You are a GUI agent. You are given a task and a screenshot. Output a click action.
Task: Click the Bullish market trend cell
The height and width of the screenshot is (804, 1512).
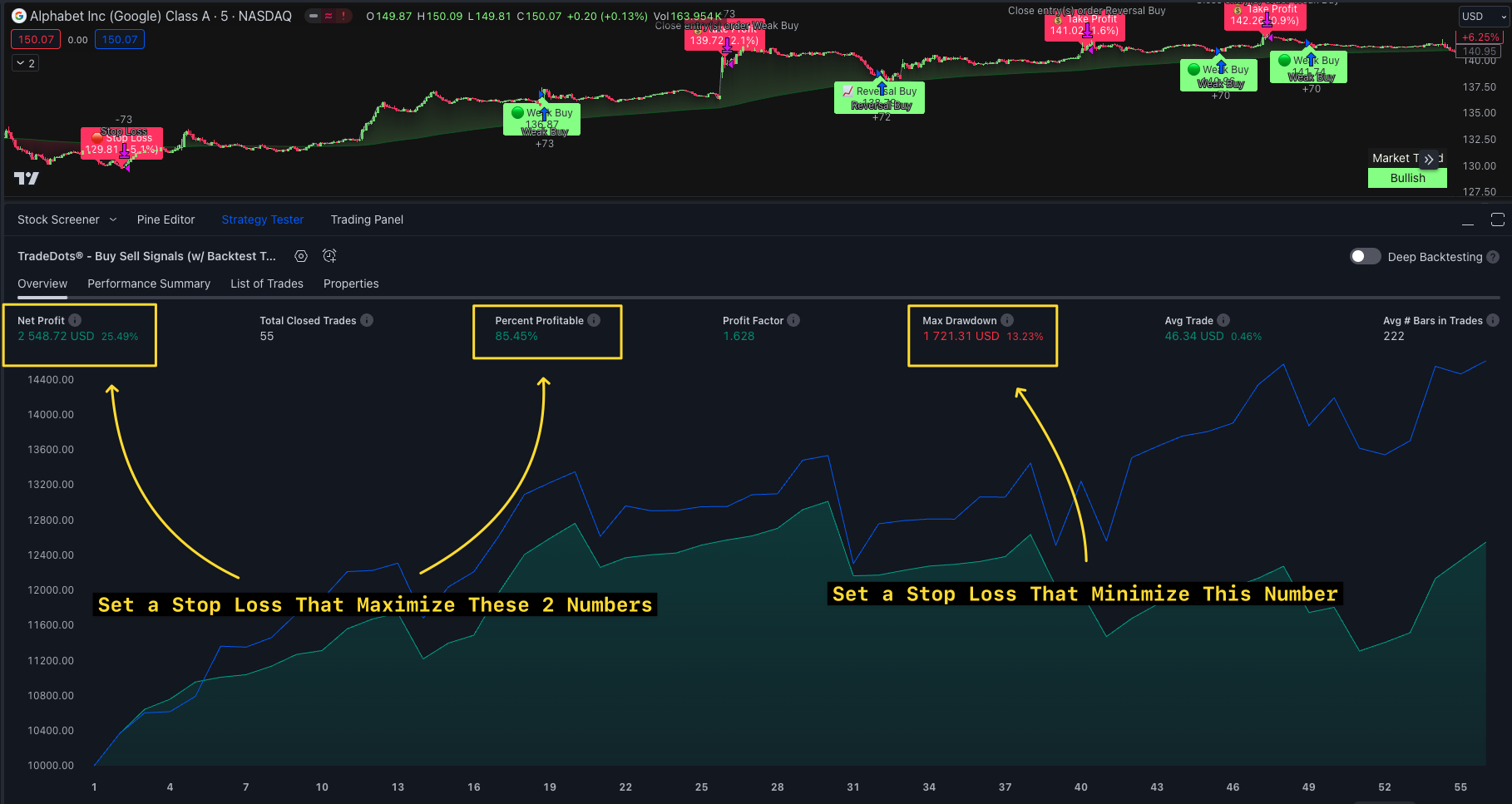[1407, 178]
